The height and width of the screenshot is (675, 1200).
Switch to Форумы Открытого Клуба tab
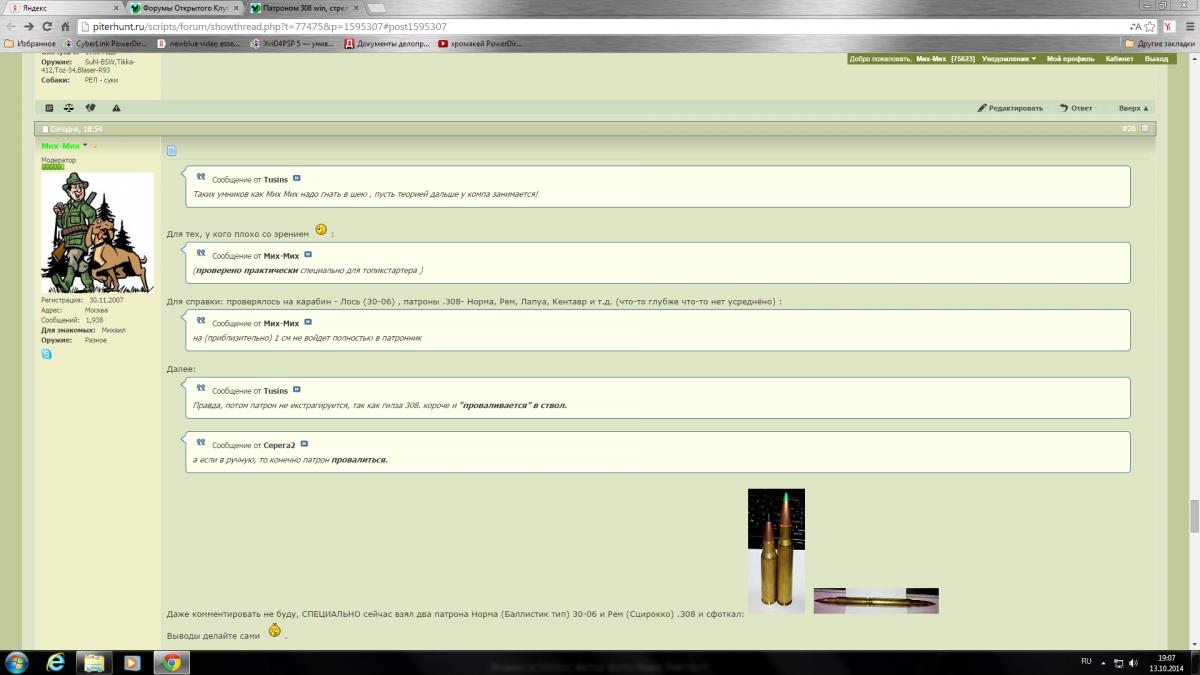pos(180,7)
